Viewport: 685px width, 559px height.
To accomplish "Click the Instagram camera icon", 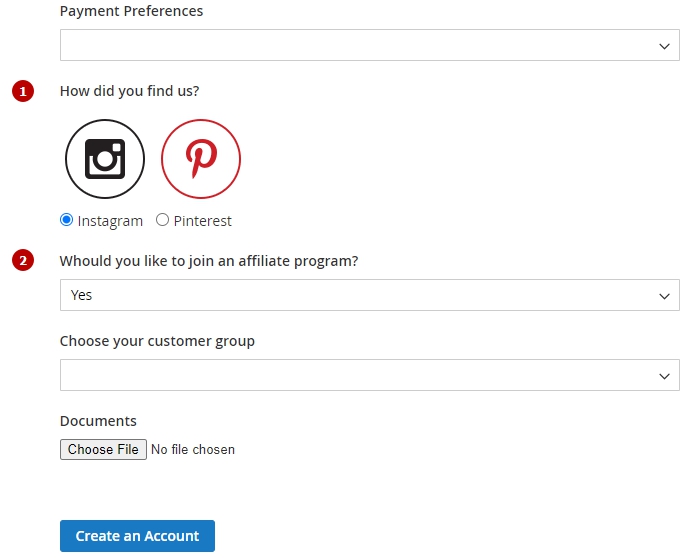I will [x=105, y=159].
